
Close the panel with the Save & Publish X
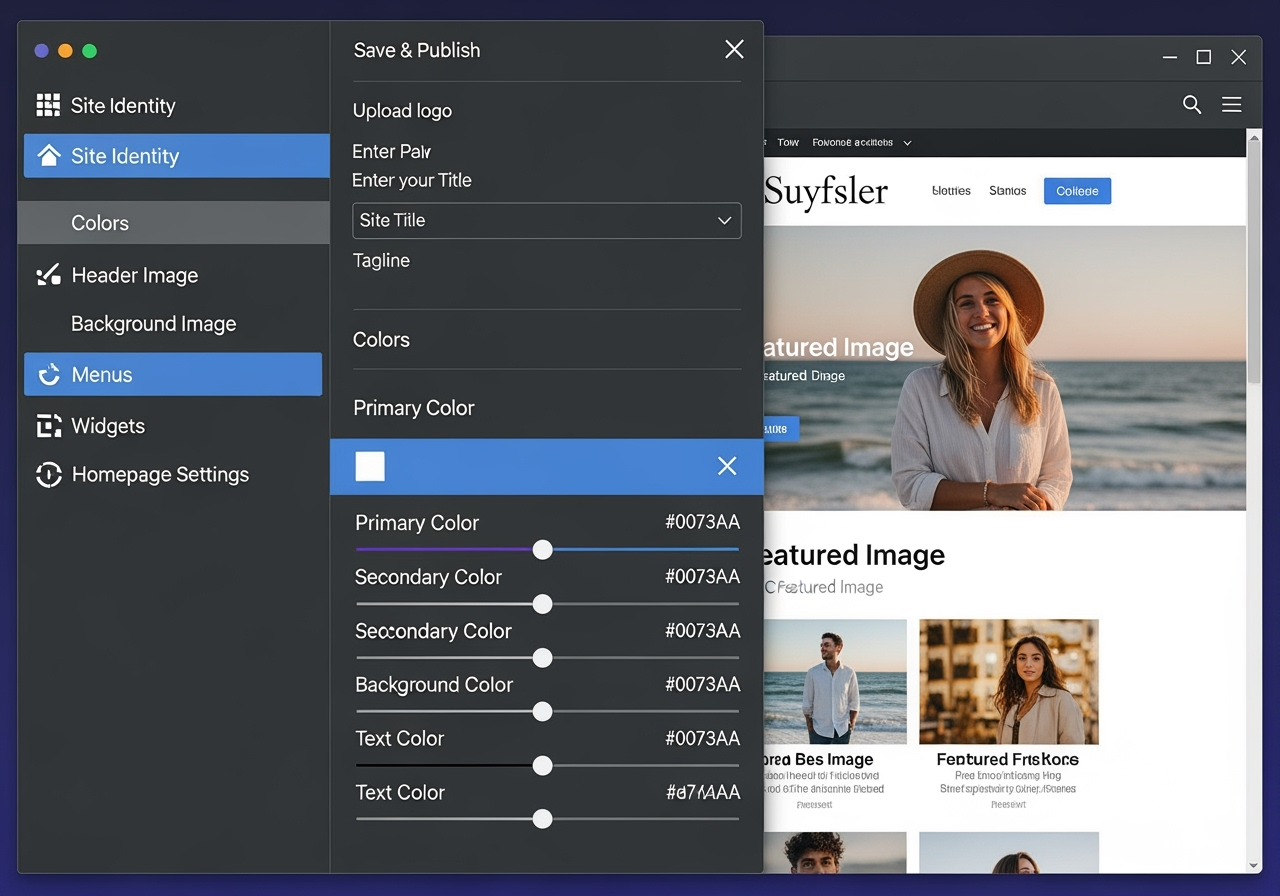click(x=734, y=49)
